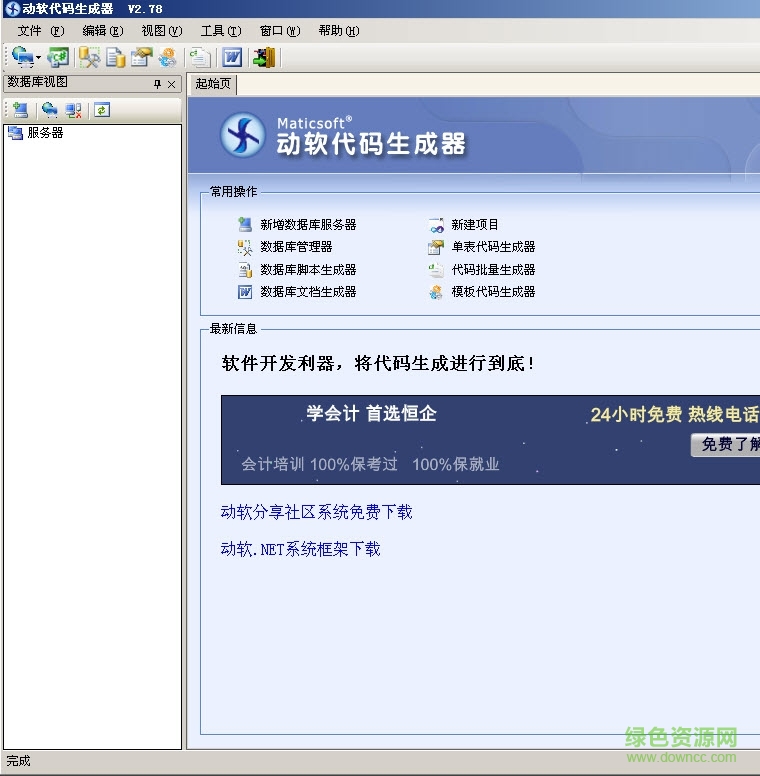Viewport: 760px width, 776px height.
Task: Close the 数据库视图 panel
Action: (172, 85)
